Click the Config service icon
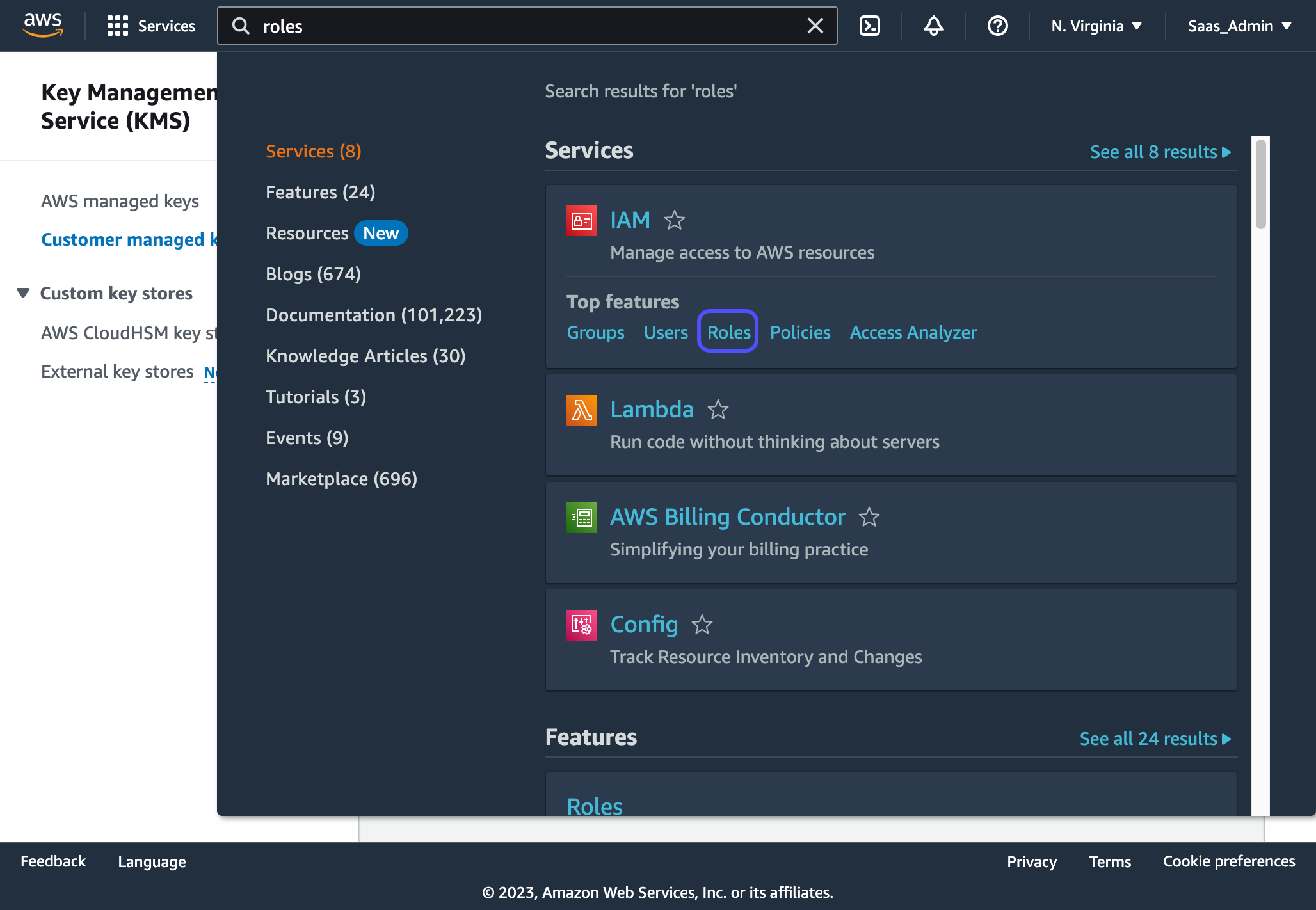The width and height of the screenshot is (1316, 910). 582,625
